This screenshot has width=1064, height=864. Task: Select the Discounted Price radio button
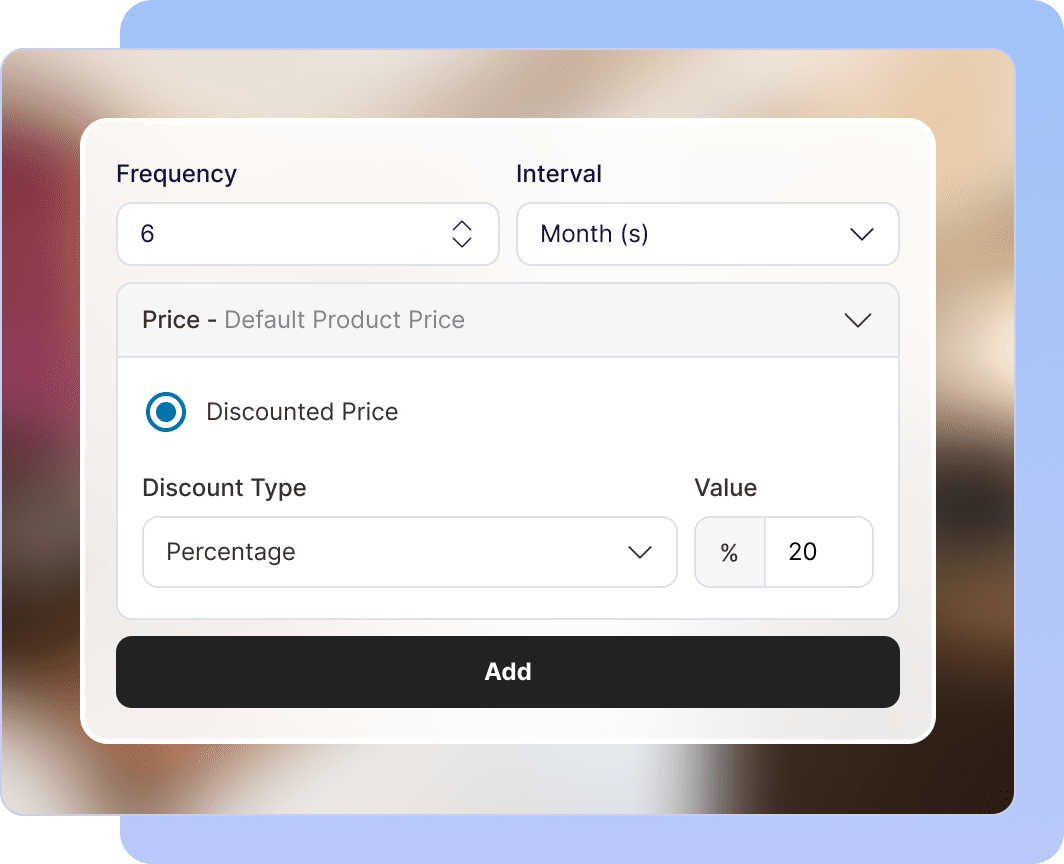166,412
